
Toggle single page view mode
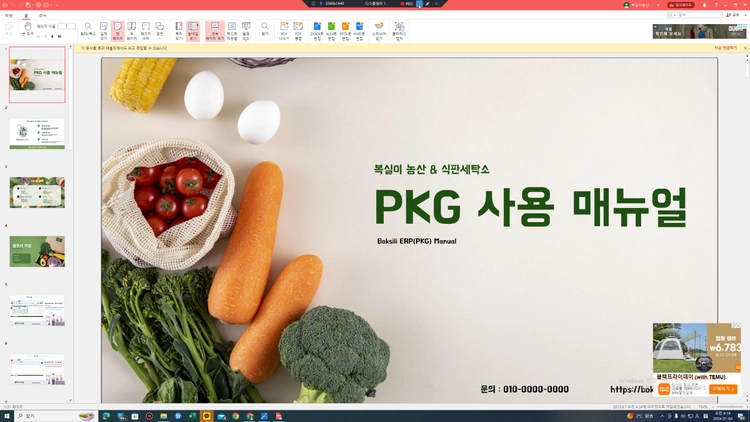(x=118, y=31)
